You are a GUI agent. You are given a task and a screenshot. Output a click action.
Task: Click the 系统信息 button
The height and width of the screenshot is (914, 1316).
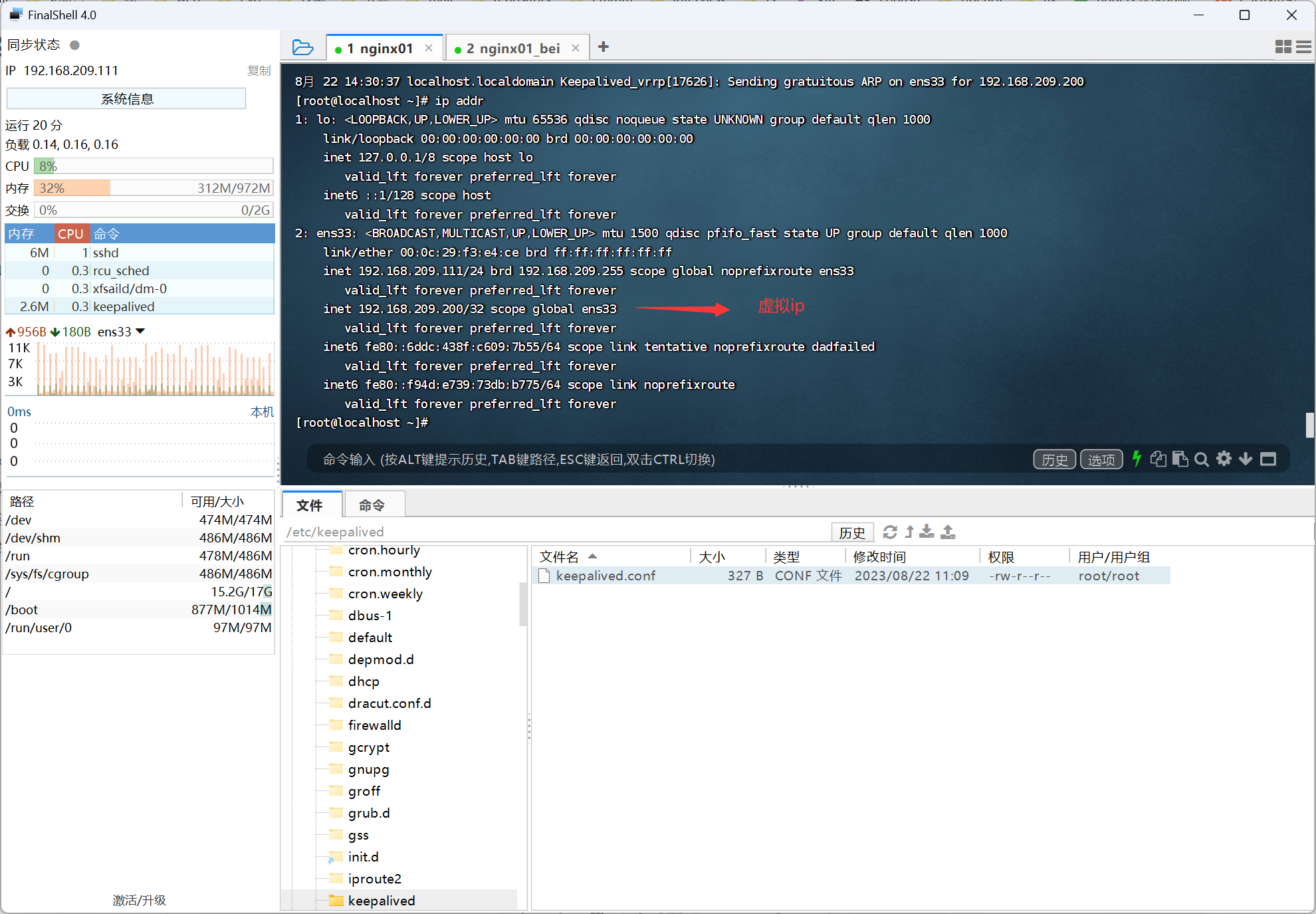click(x=126, y=99)
